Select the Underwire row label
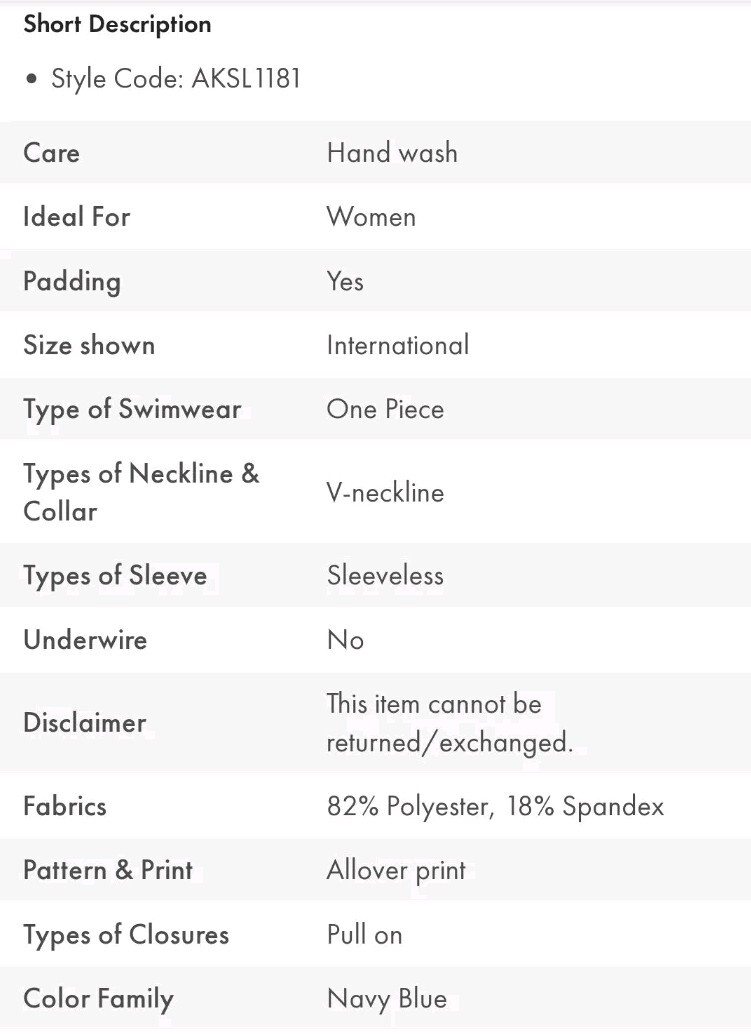 [x=85, y=640]
